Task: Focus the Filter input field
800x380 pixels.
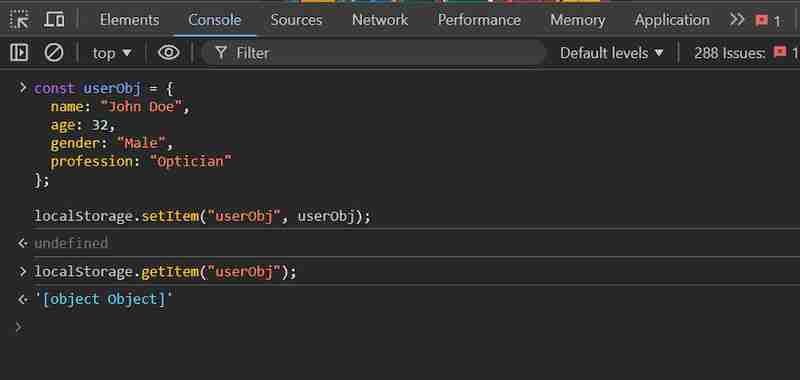Action: coord(373,53)
